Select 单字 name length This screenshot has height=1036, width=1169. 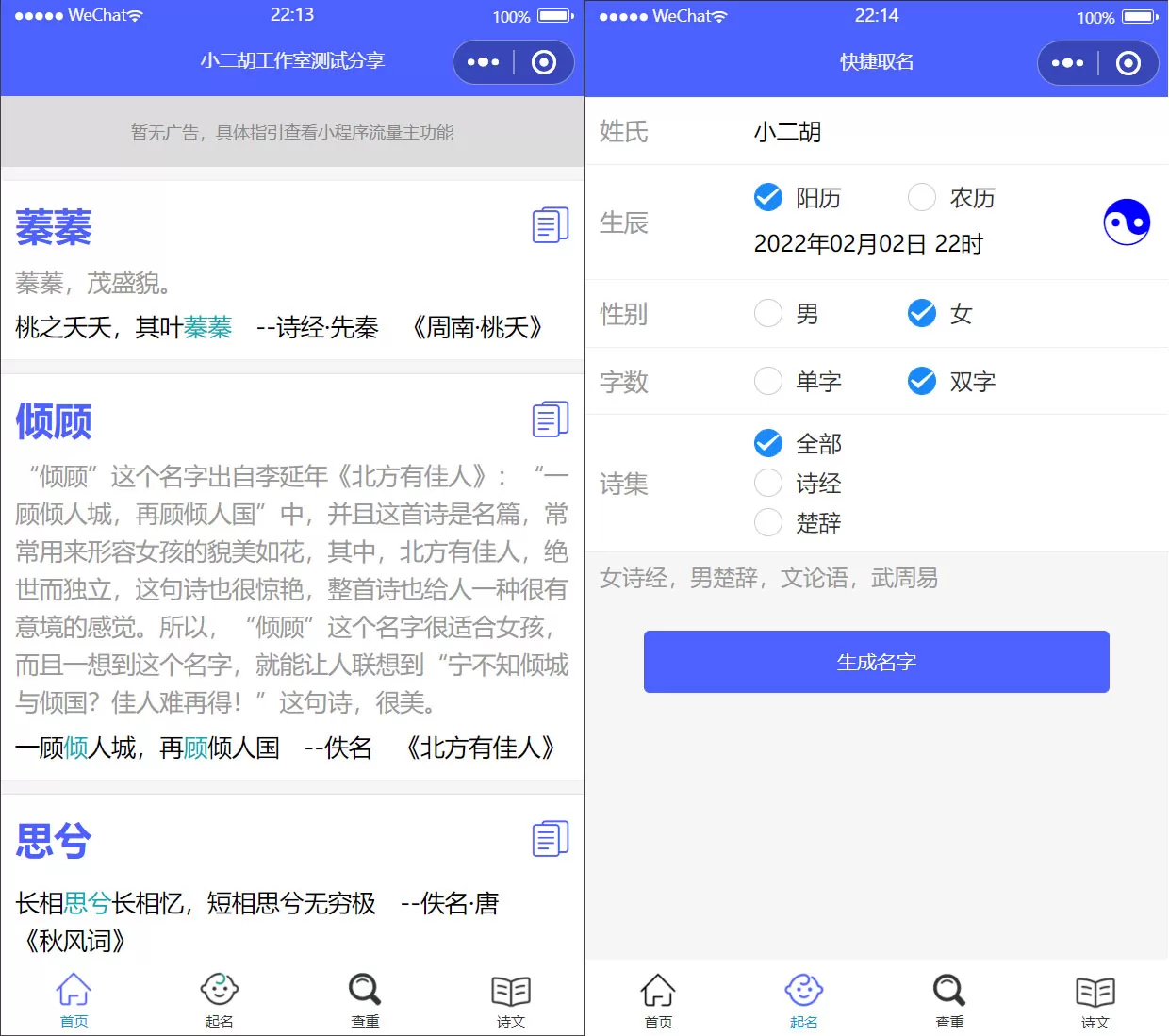[x=768, y=382]
